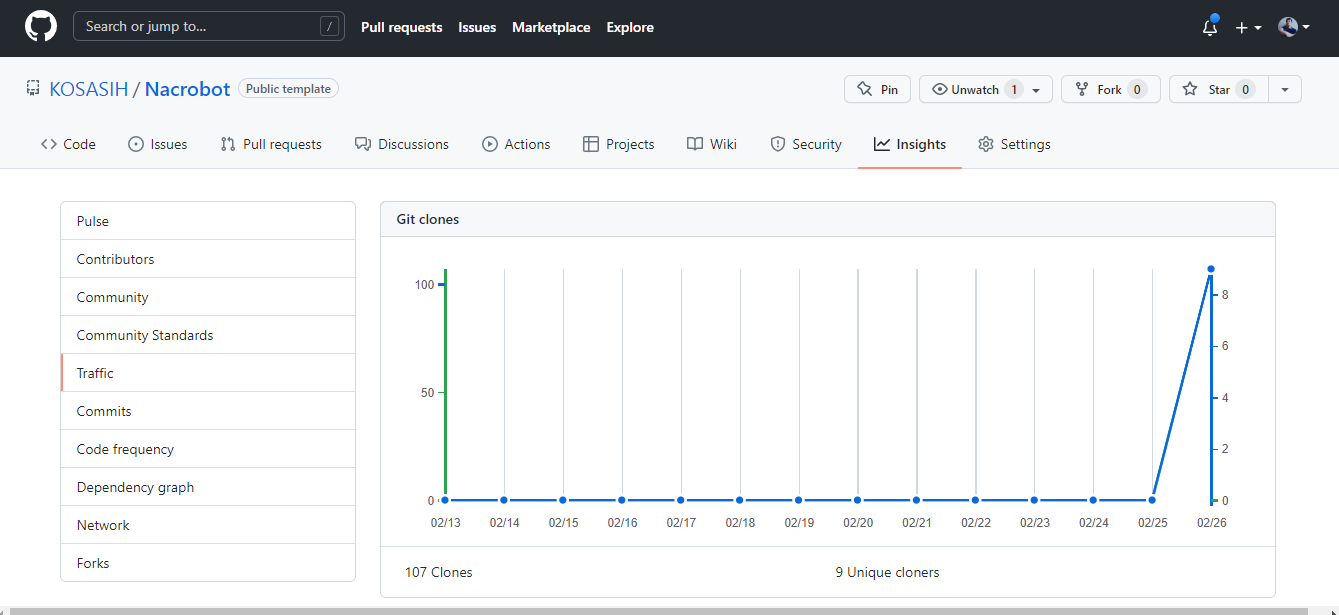The height and width of the screenshot is (615, 1339).
Task: Click the 02/13 data point on chart
Action: [445, 500]
